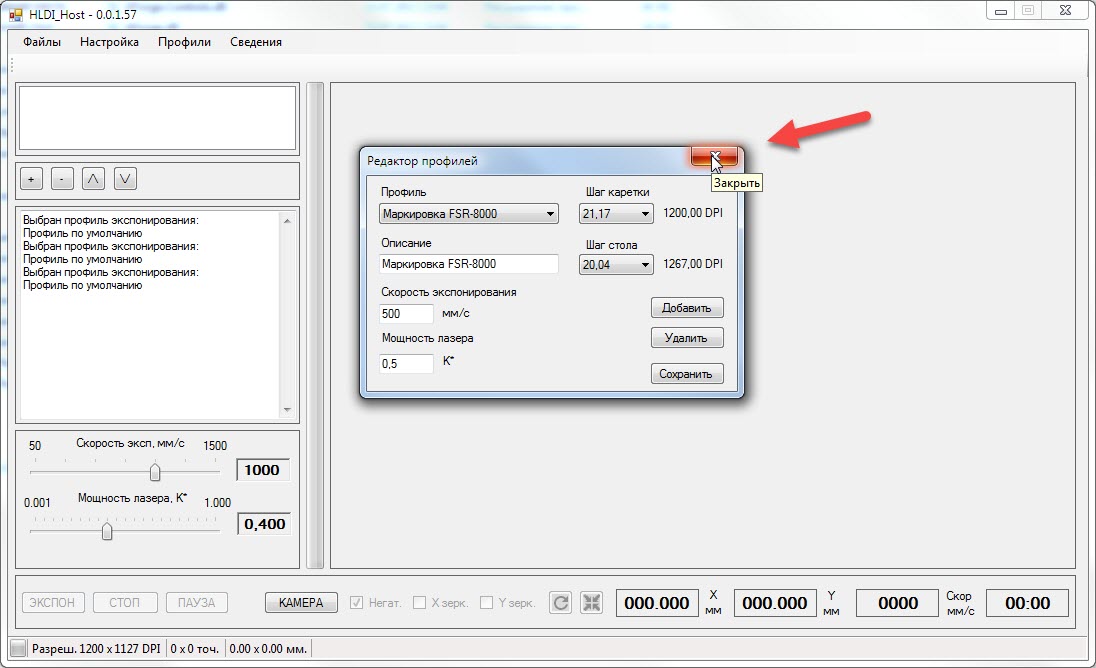Click the Скорость эксп. slider handle

155,472
